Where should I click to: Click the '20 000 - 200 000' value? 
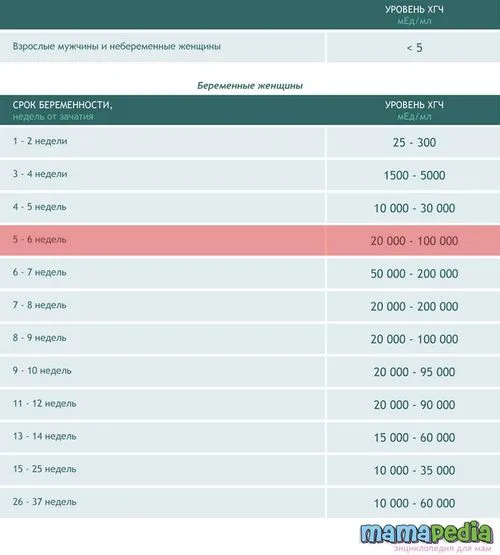(414, 307)
